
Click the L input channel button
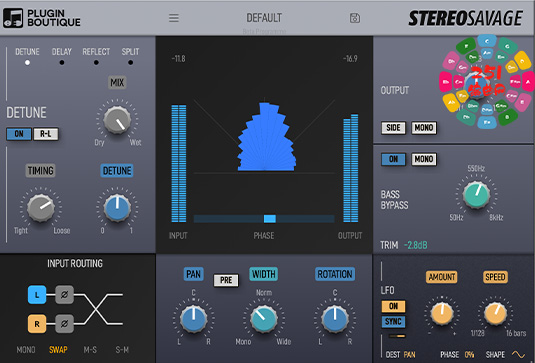click(x=37, y=294)
